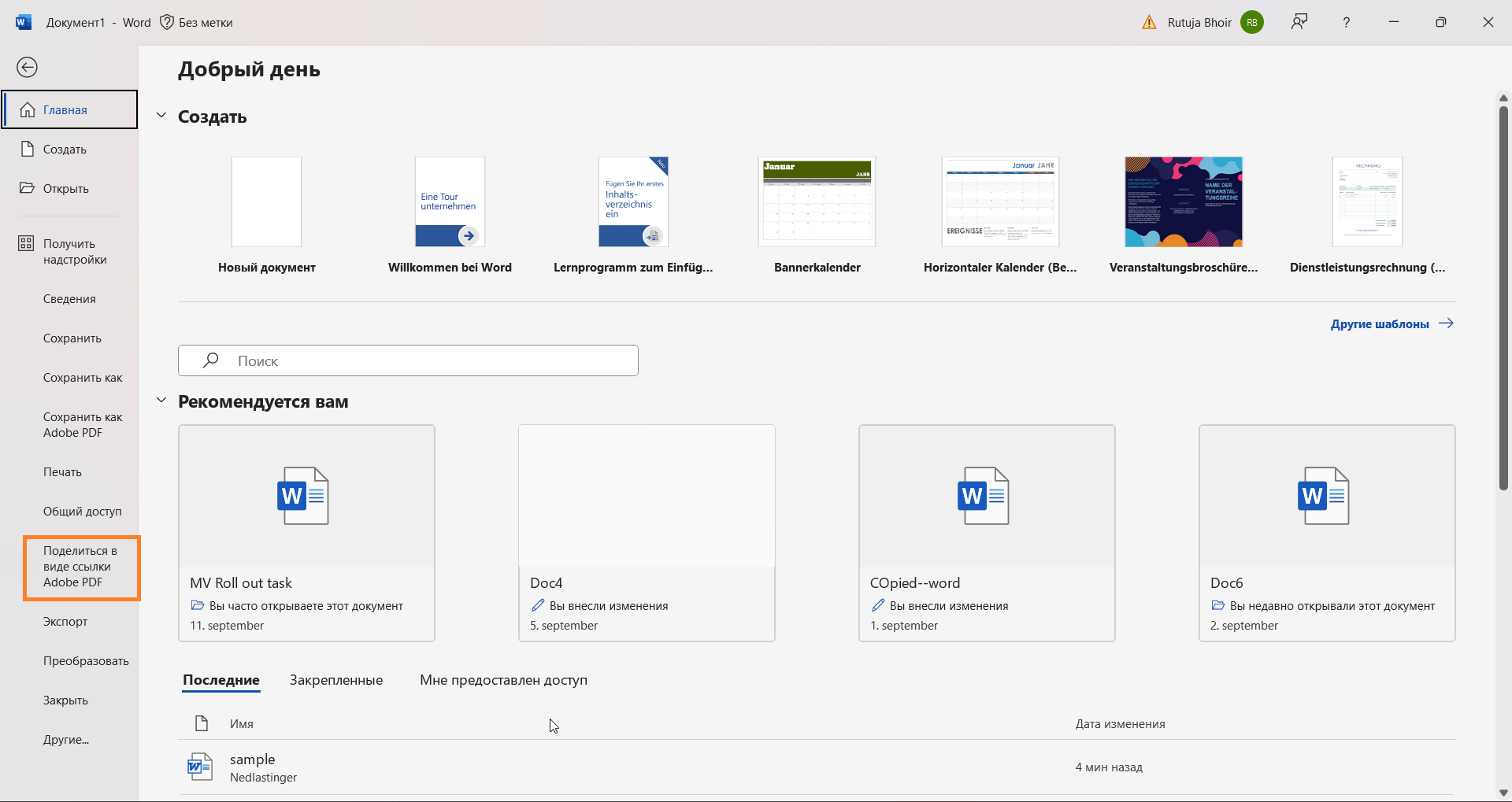The height and width of the screenshot is (802, 1512).
Task: Switch to Мне предоставлен доступ tab
Action: pyautogui.click(x=503, y=680)
